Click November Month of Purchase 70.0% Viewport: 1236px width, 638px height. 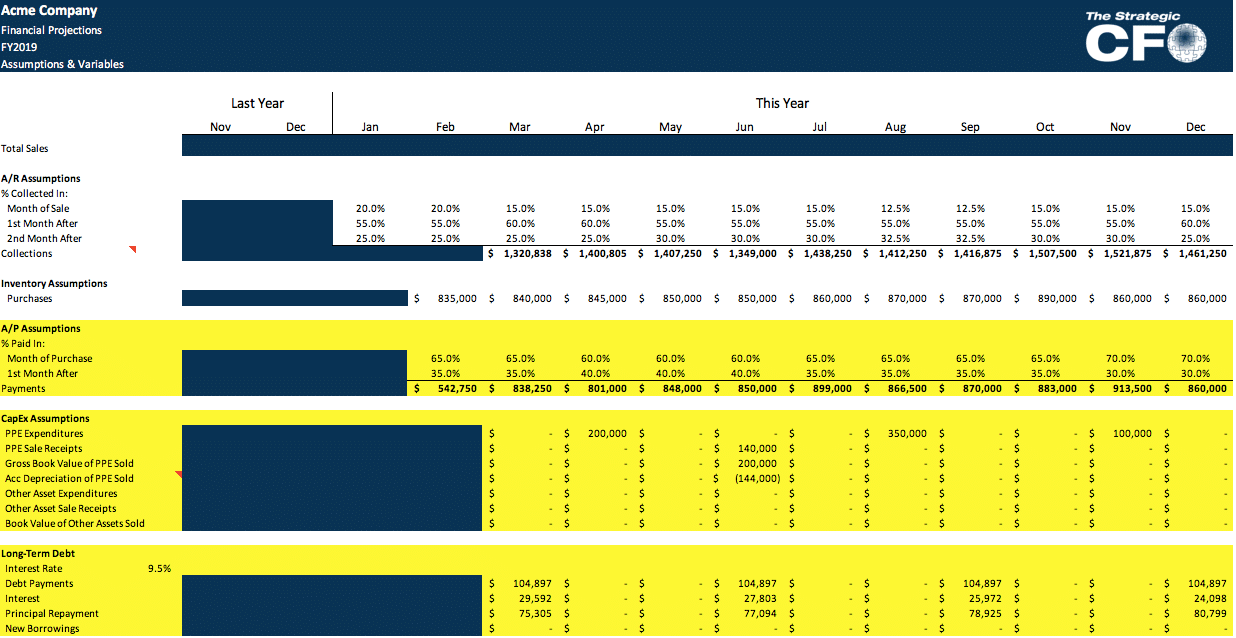[1120, 358]
